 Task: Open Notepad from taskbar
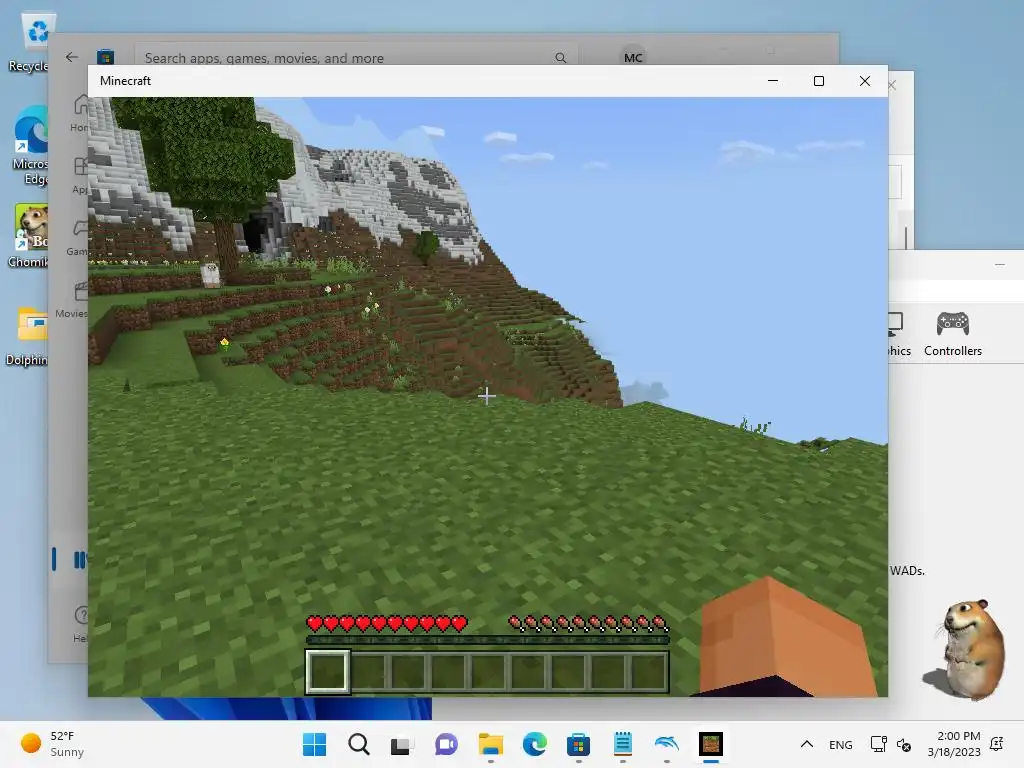(x=622, y=744)
